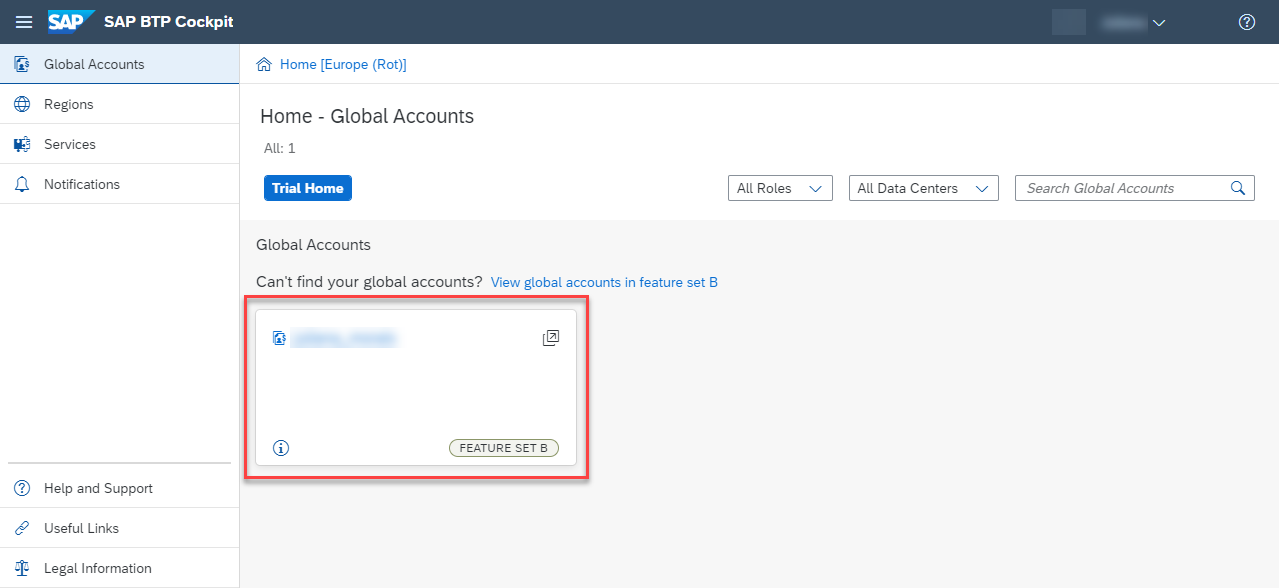Select Notifications in sidebar
The height and width of the screenshot is (588, 1279).
click(120, 184)
